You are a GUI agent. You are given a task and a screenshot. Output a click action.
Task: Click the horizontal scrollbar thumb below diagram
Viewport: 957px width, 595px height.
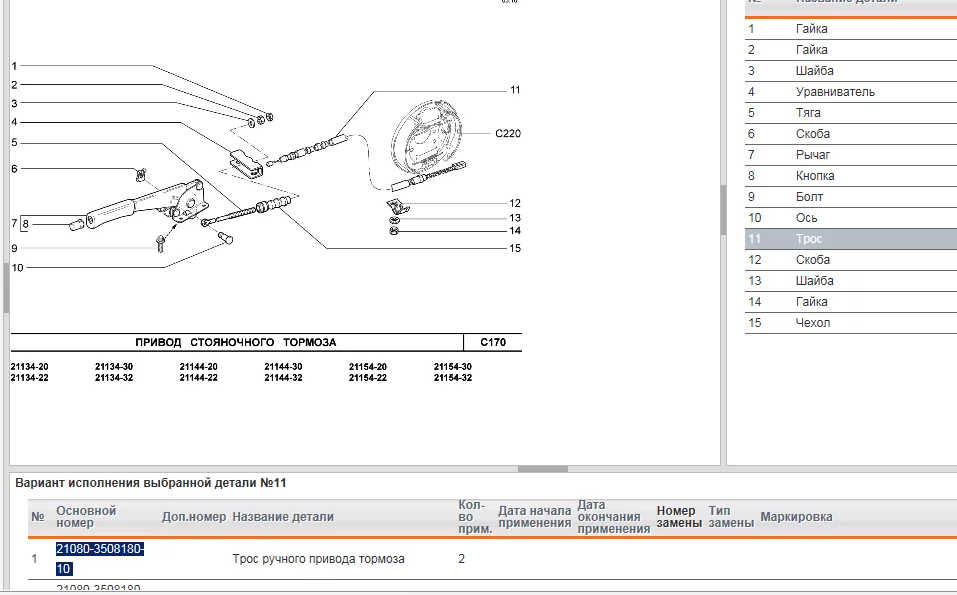click(x=543, y=469)
